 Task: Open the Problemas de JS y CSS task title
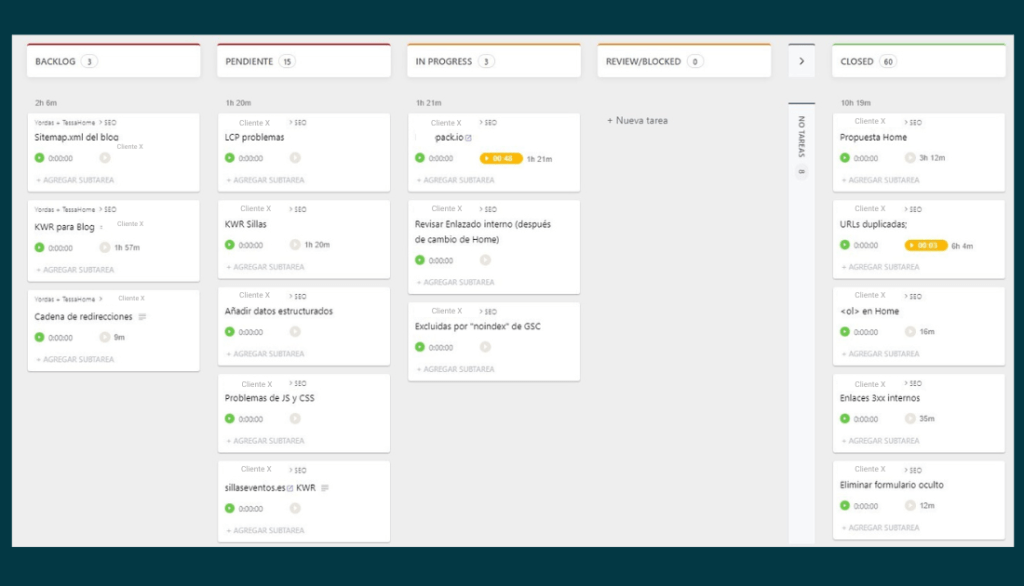(x=270, y=398)
